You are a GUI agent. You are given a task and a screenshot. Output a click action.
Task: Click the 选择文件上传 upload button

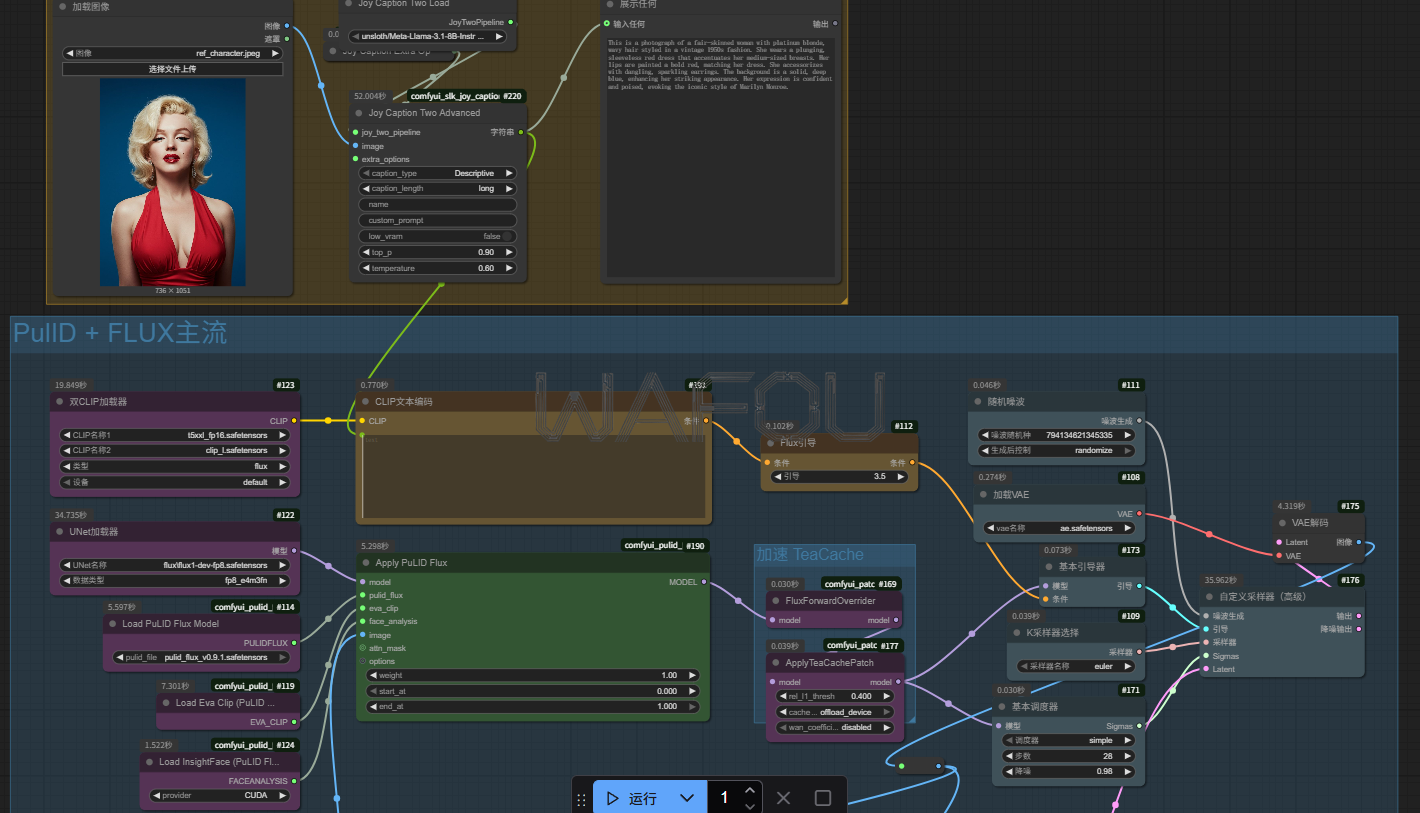172,69
